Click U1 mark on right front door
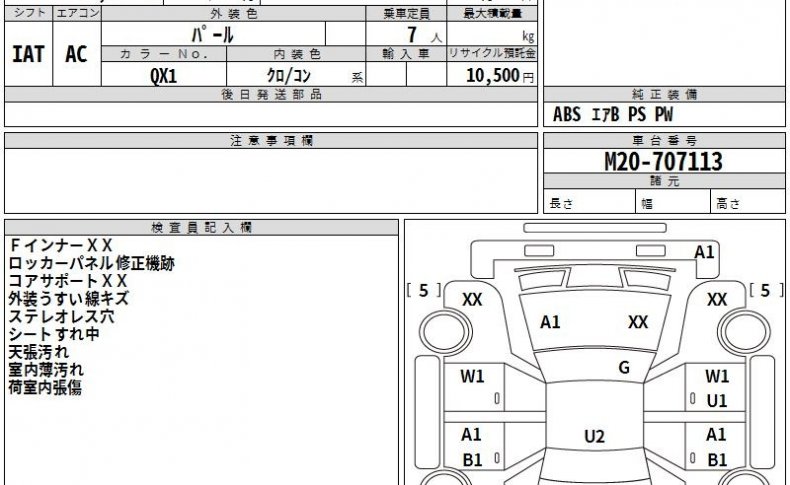This screenshot has height=485, width=790. tap(716, 401)
